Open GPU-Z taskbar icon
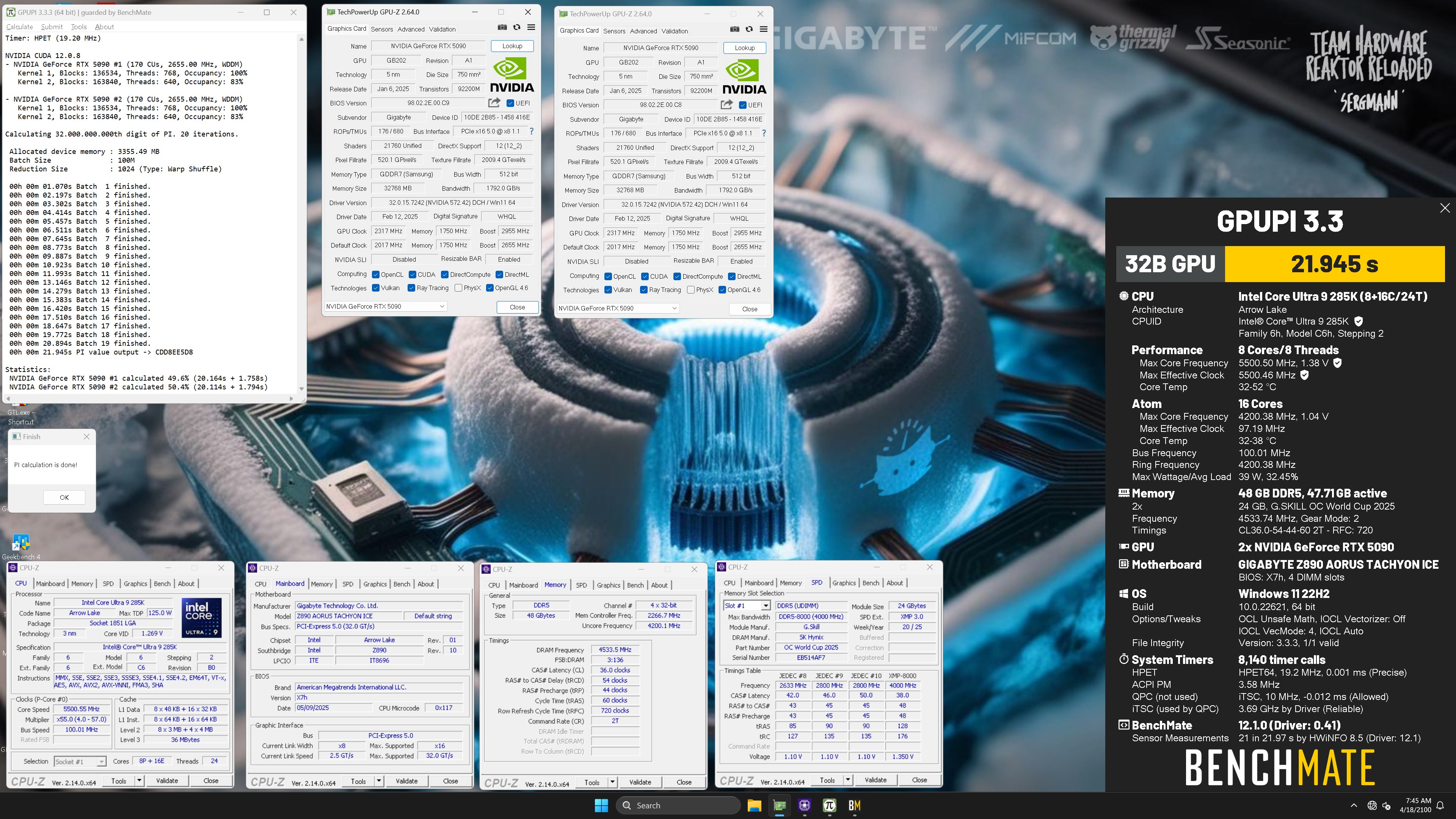The height and width of the screenshot is (819, 1456). click(x=780, y=805)
